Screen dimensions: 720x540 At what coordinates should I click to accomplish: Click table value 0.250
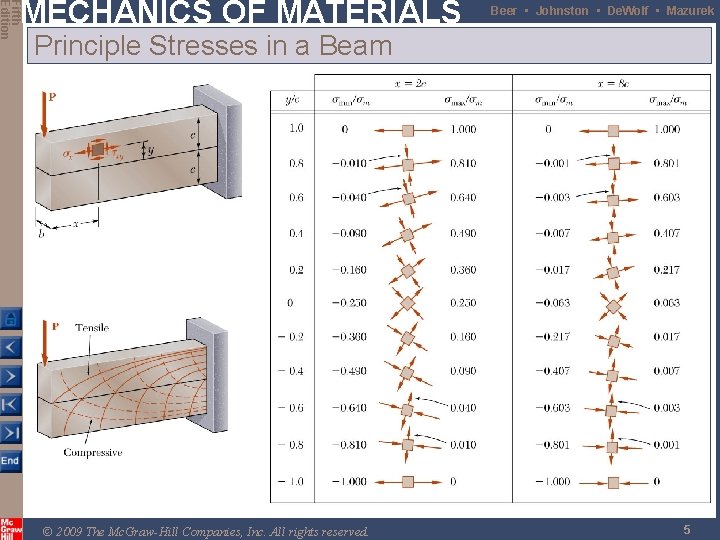point(463,303)
